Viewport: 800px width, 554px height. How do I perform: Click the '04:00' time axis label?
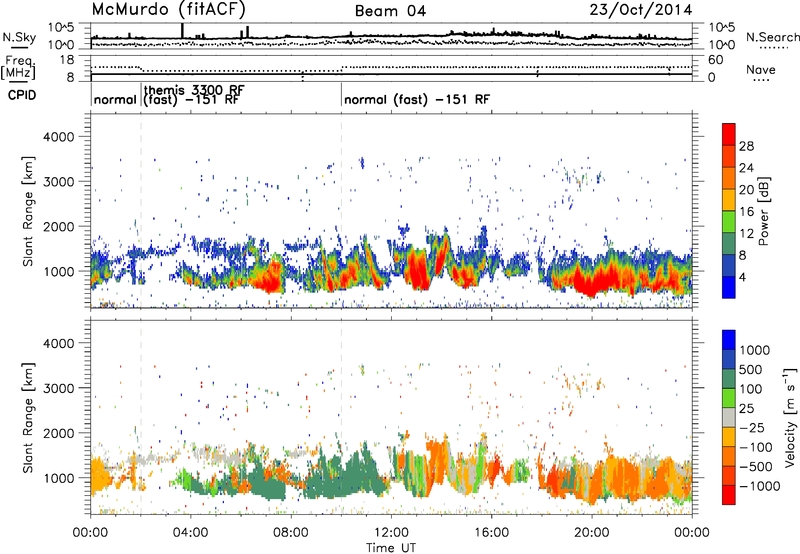point(190,533)
